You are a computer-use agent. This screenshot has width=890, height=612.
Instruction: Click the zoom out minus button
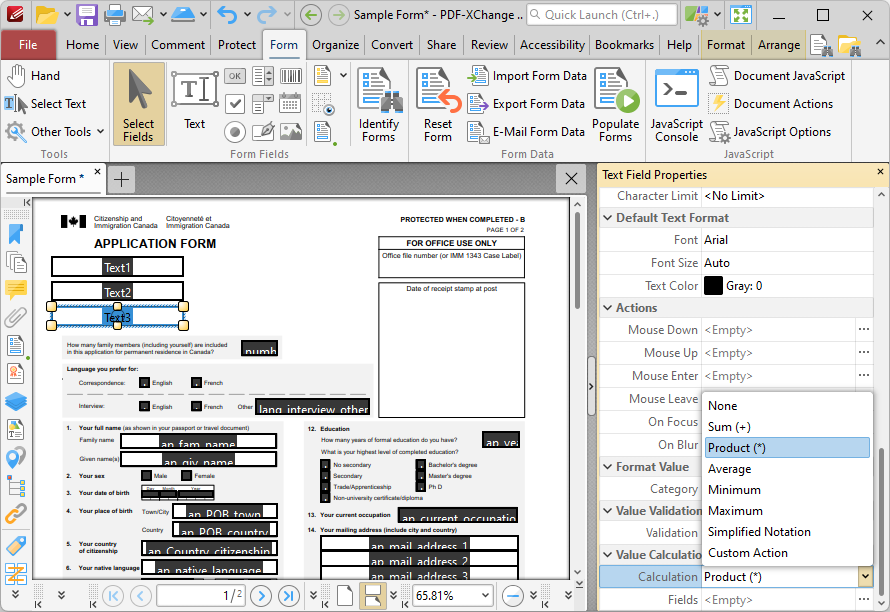click(513, 596)
